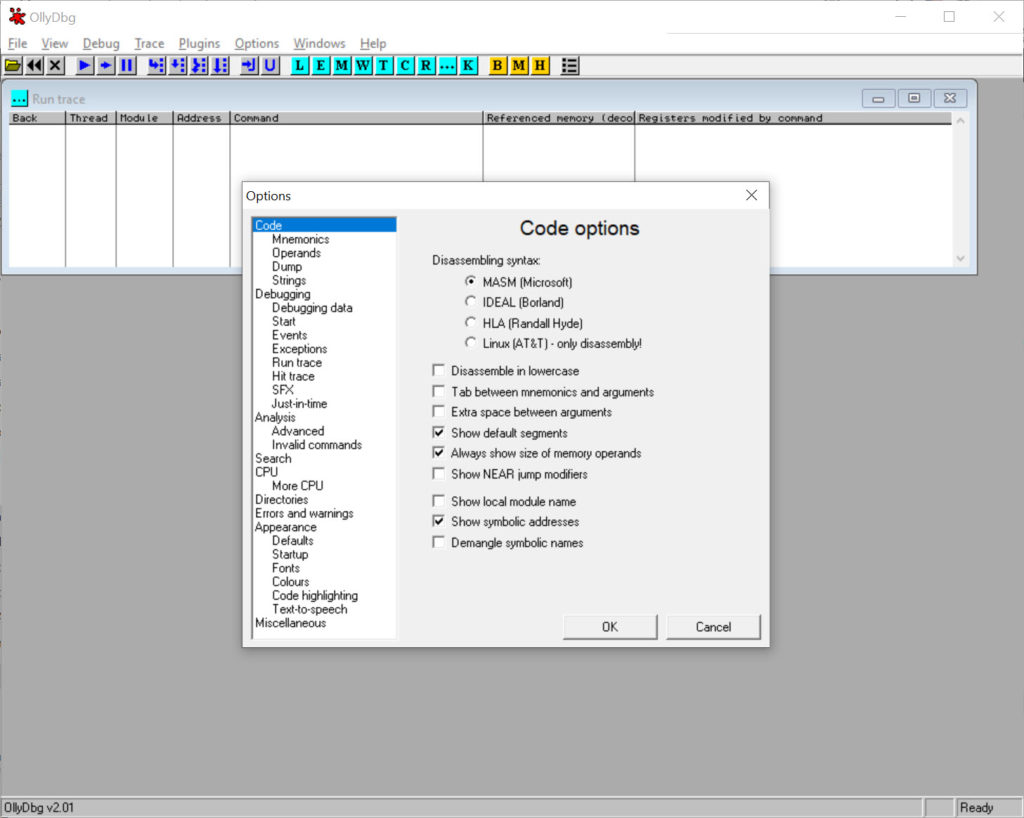Click the Step into toolbar icon
This screenshot has height=818, width=1024.
click(x=155, y=65)
